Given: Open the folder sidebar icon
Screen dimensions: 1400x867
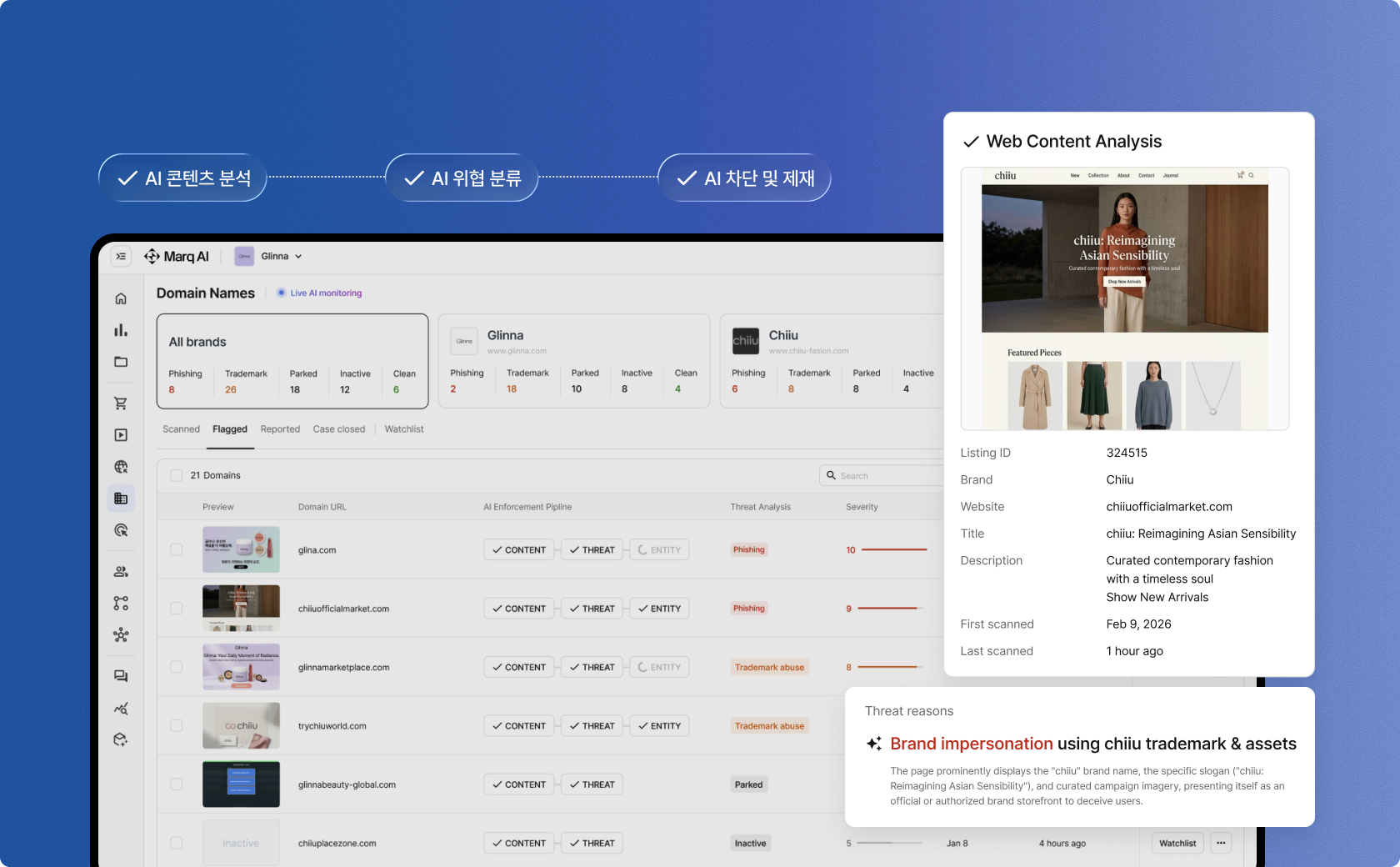Looking at the screenshot, I should [121, 362].
